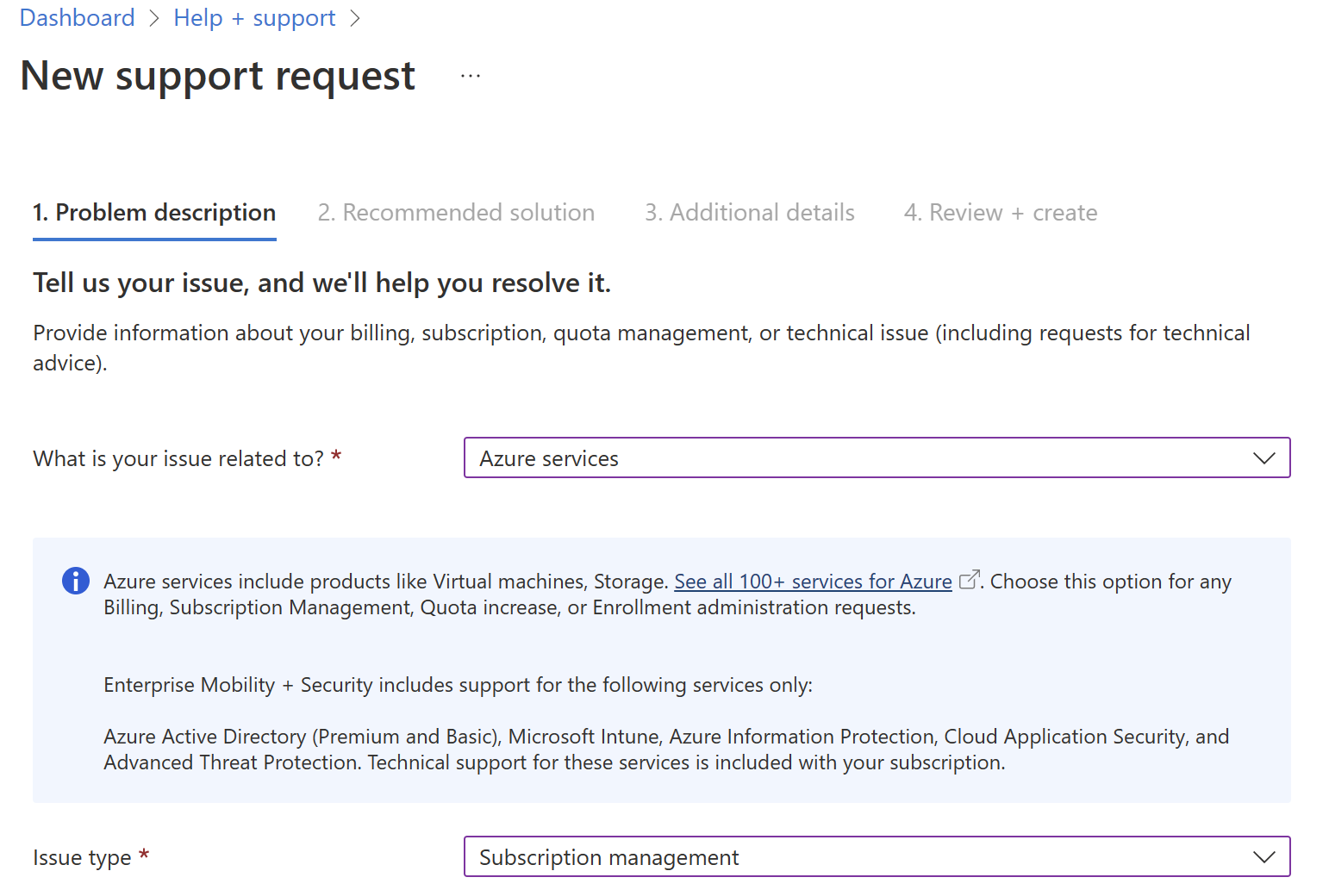The image size is (1329, 896).
Task: Click the See all 100+ services for Azure link
Action: [813, 581]
